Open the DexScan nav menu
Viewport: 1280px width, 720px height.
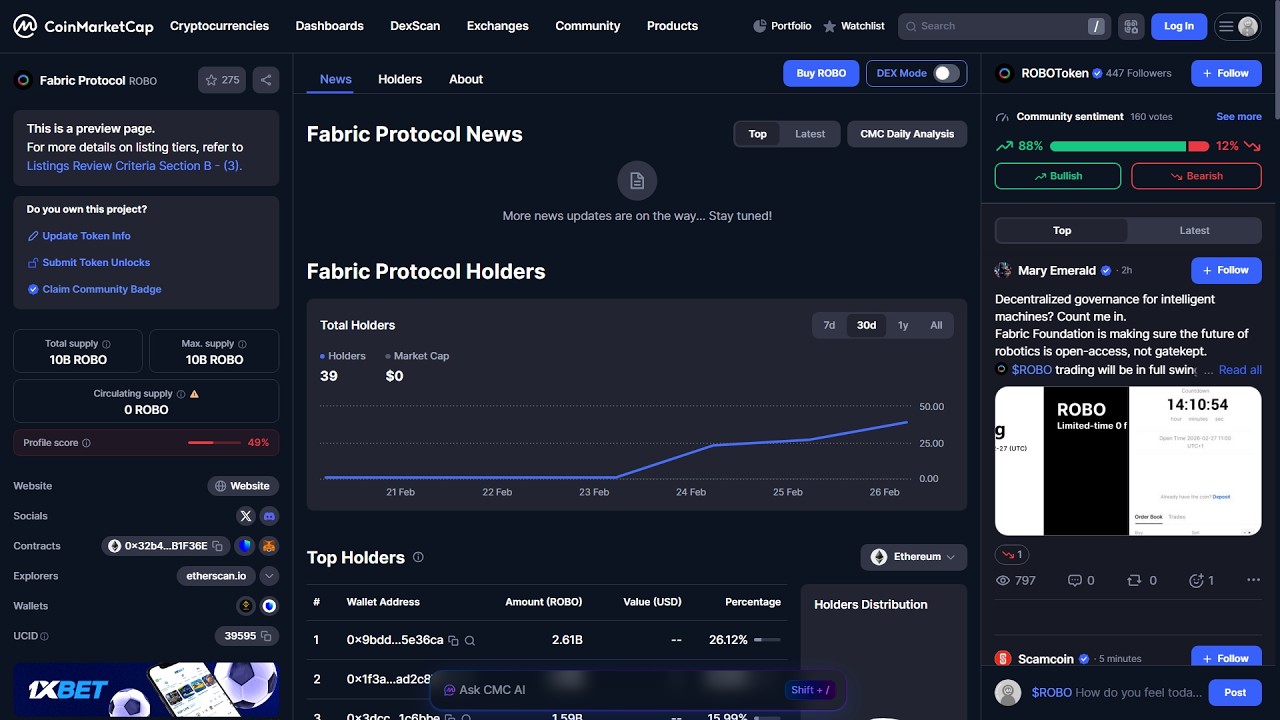point(415,26)
